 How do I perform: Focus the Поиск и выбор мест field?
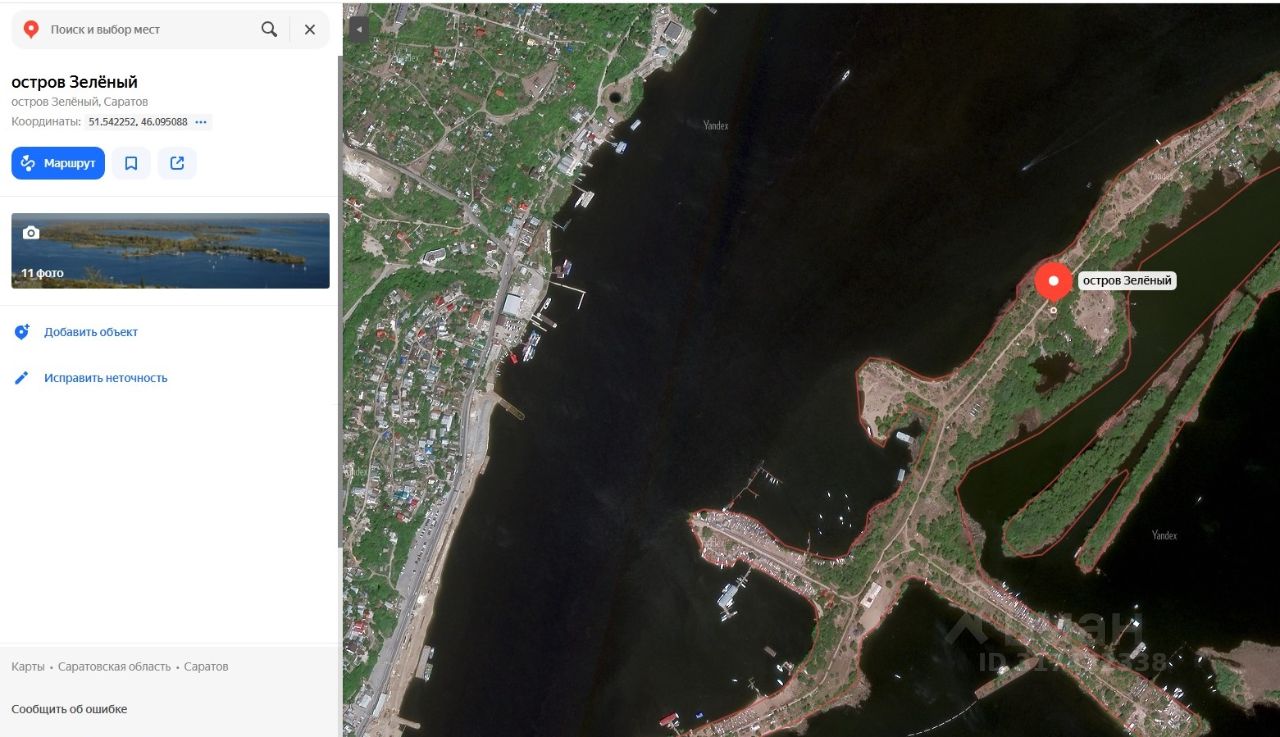[150, 29]
